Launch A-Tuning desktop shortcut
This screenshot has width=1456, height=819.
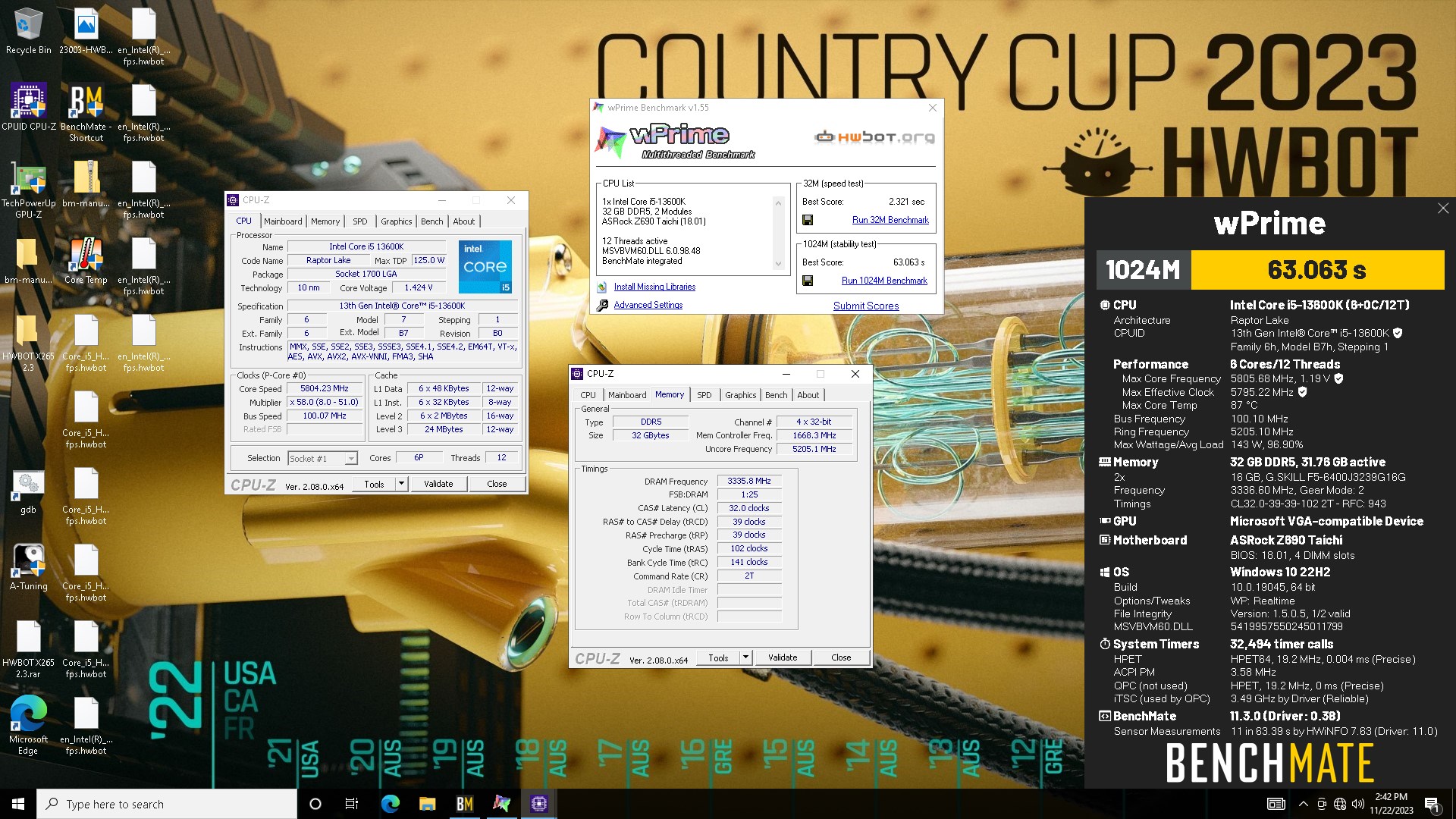tap(29, 567)
